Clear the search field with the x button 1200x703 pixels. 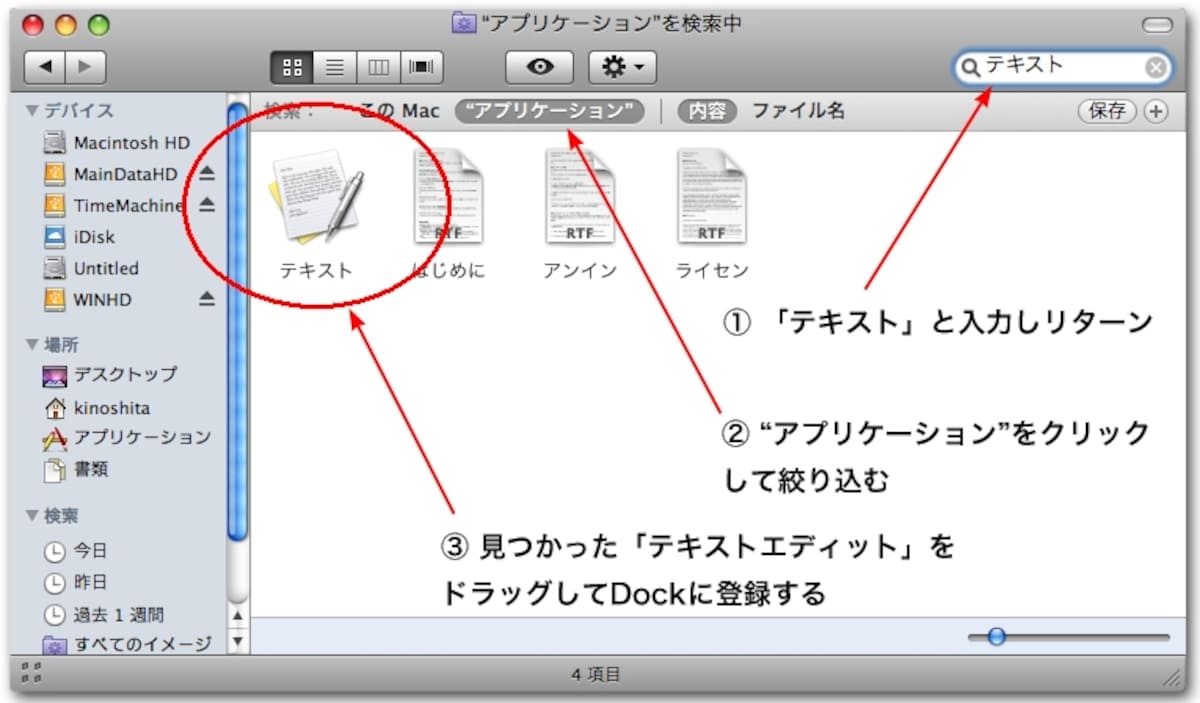[1154, 67]
